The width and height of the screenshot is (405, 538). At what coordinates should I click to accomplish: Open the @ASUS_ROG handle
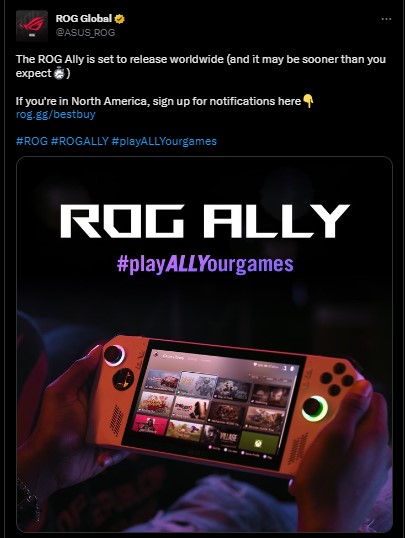coord(85,33)
